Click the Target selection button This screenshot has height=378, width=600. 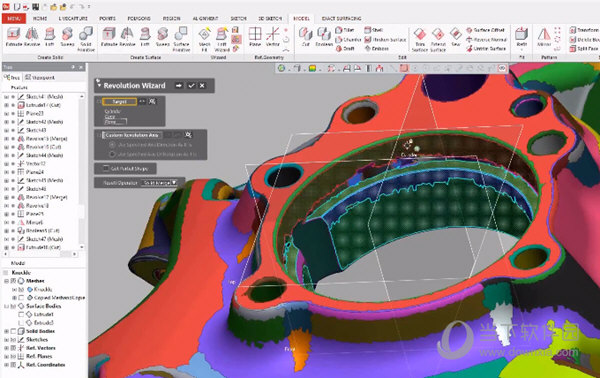coord(119,101)
